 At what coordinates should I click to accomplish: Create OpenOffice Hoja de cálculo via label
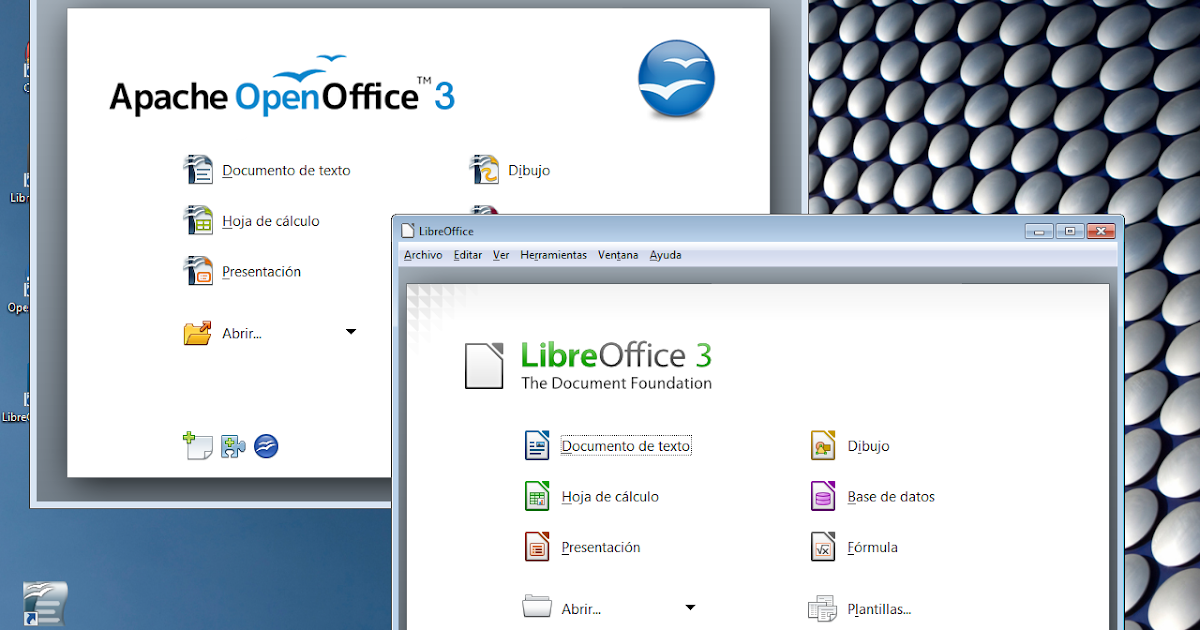pos(271,221)
